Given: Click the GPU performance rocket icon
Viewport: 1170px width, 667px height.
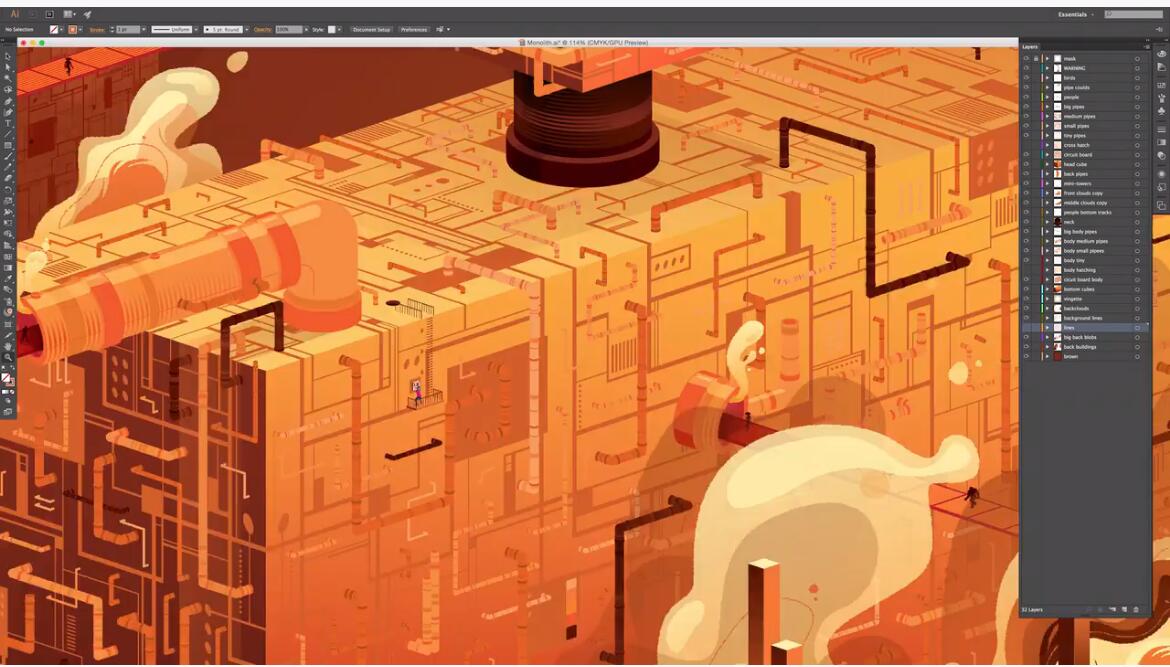Looking at the screenshot, I should 87,15.
